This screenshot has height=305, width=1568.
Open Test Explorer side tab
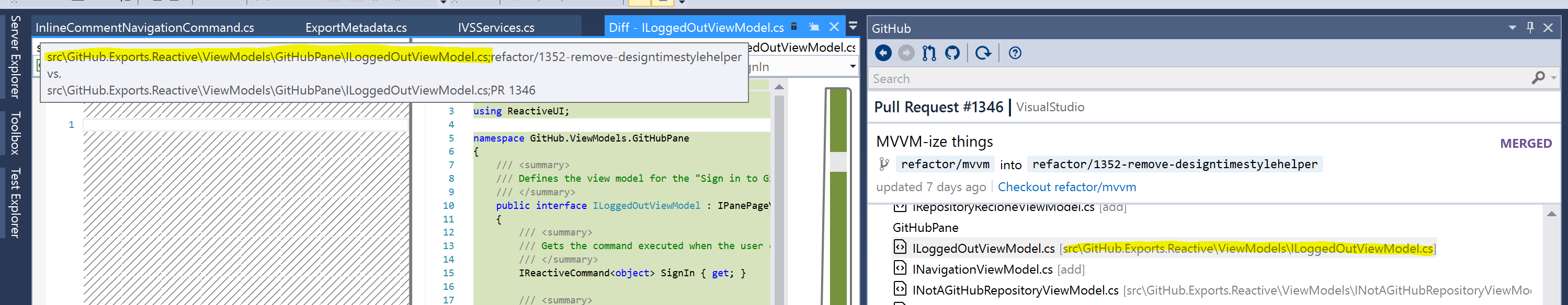click(x=15, y=203)
